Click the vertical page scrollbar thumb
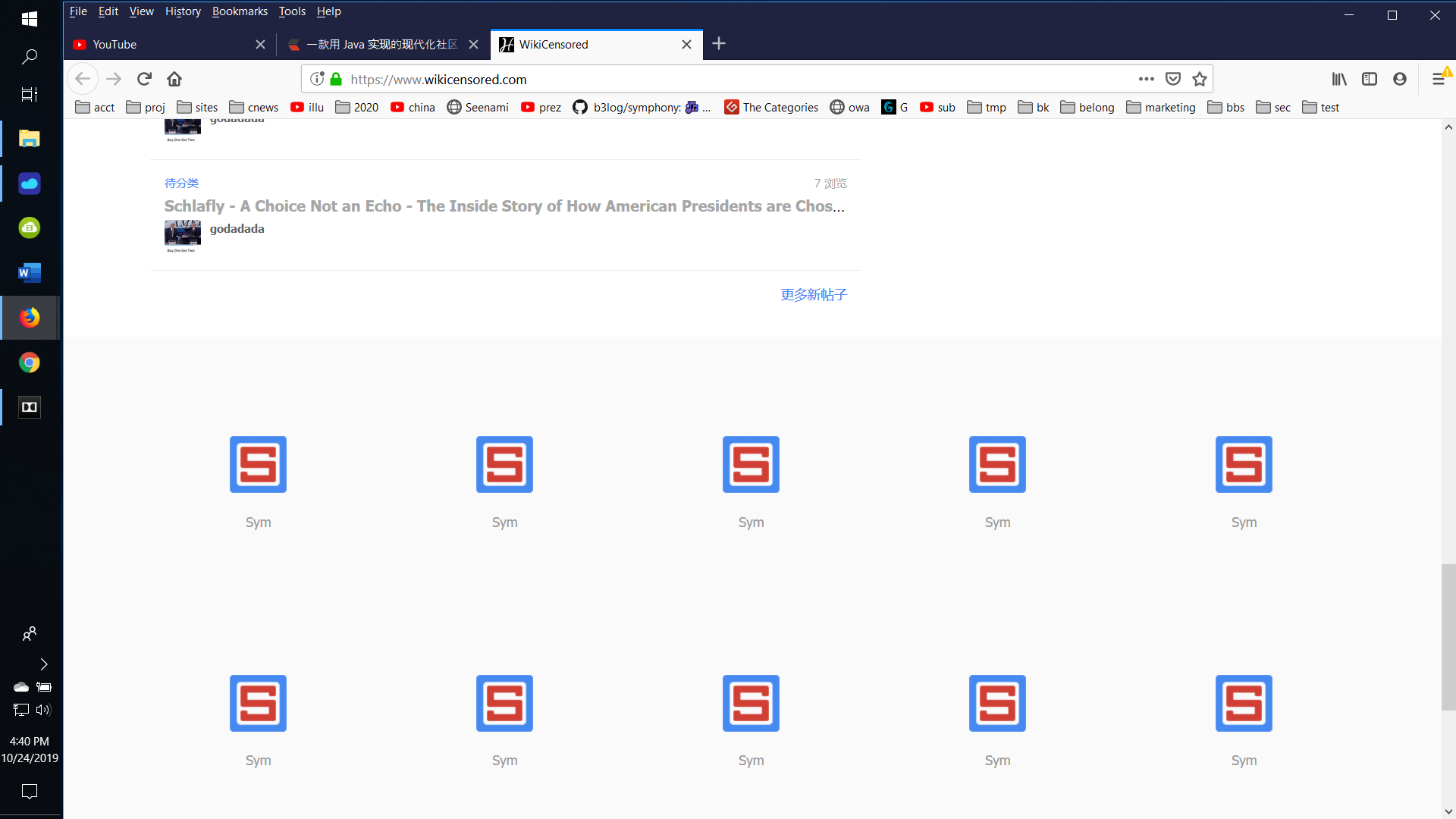Screen dimensions: 1456x819 1448,637
